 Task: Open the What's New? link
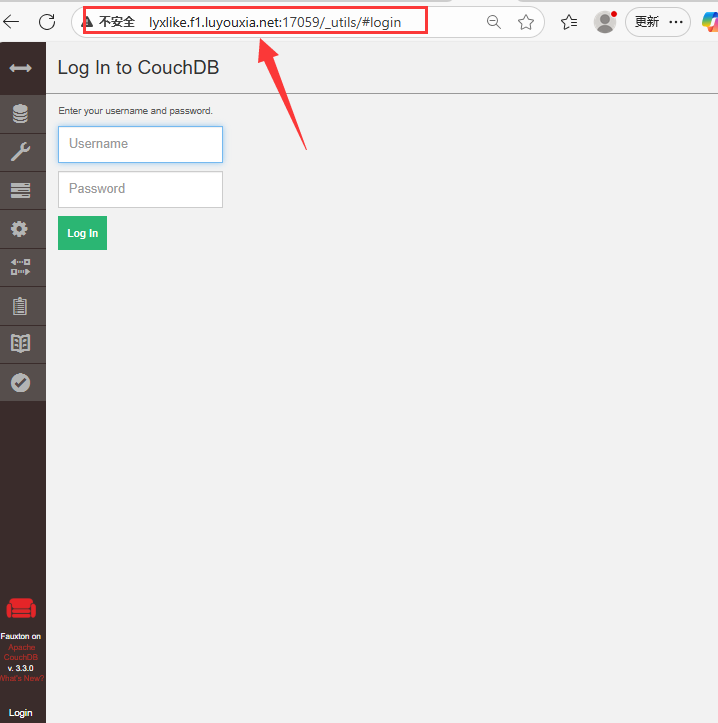point(22,678)
